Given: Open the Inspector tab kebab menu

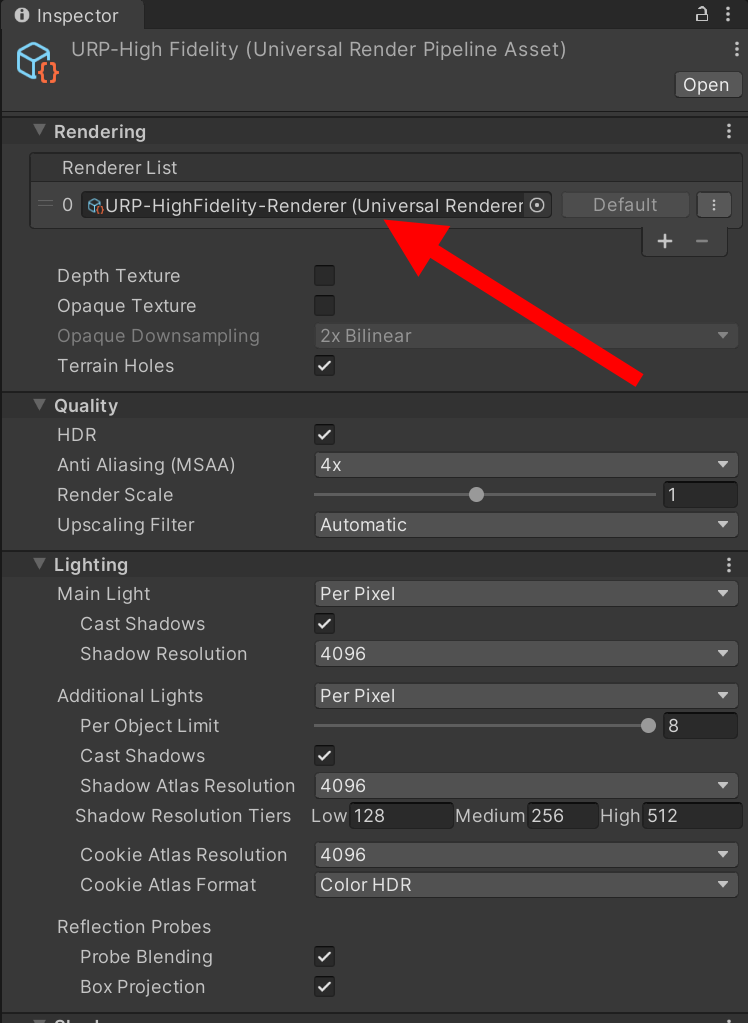Looking at the screenshot, I should click(x=728, y=14).
